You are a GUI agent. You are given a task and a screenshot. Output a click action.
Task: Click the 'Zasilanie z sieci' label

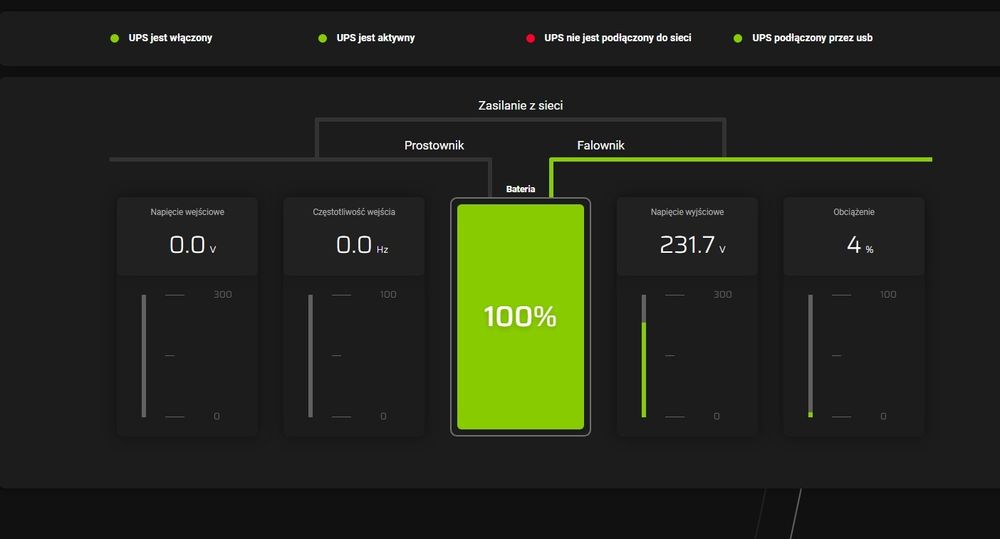(x=520, y=105)
